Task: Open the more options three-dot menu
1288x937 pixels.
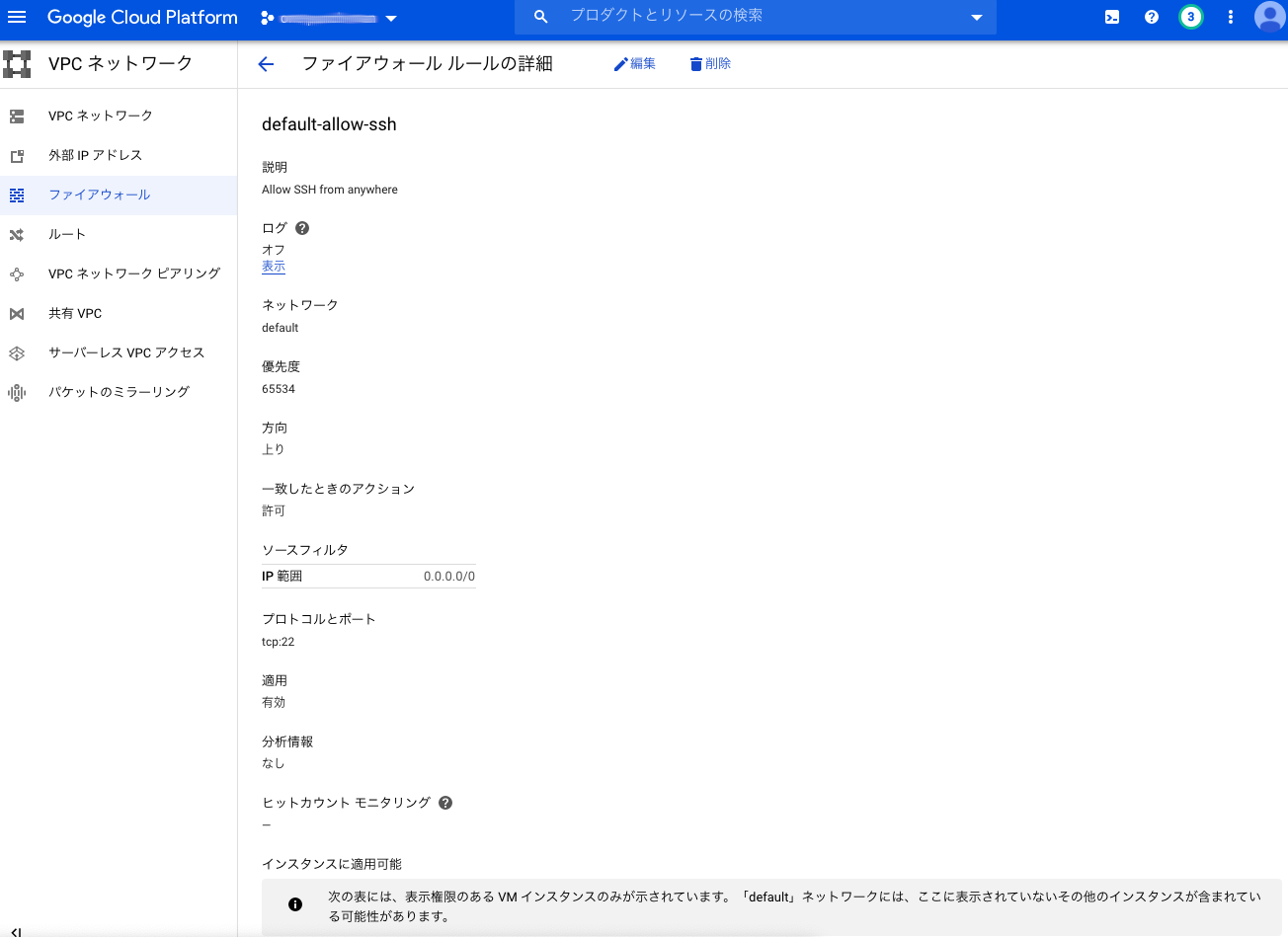Action: (x=1230, y=17)
